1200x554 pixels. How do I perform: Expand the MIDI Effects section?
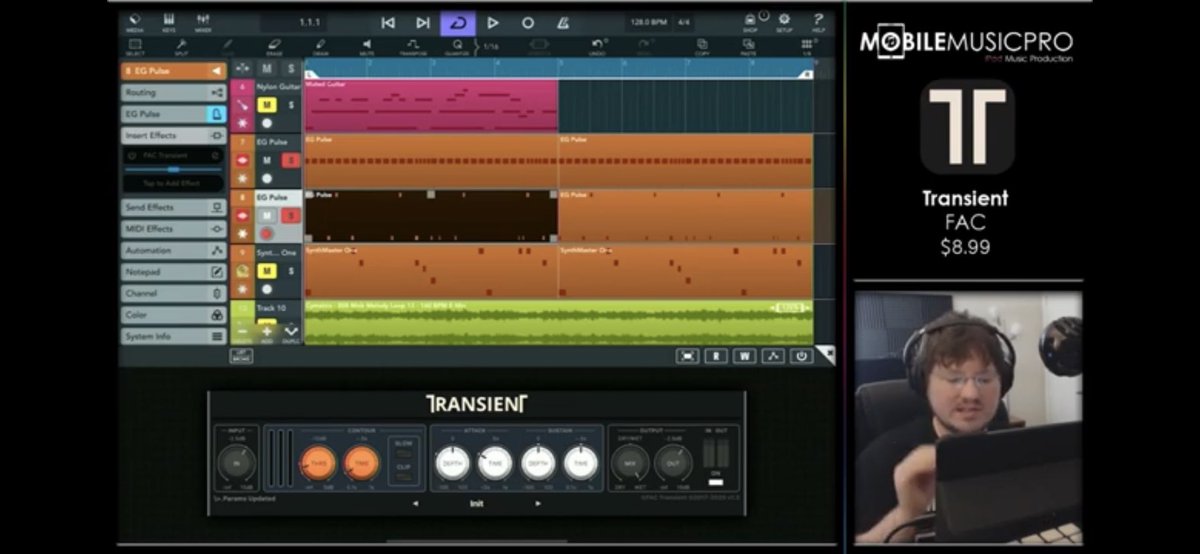click(x=174, y=229)
